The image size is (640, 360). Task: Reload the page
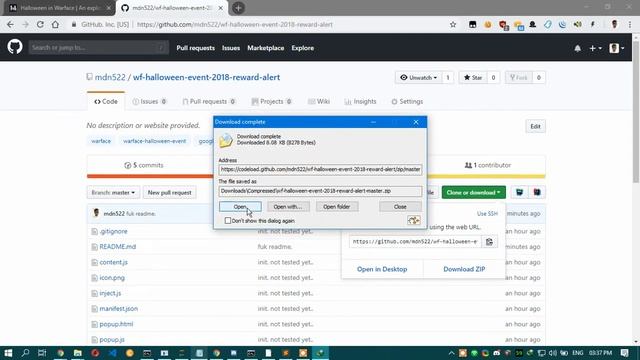click(40, 24)
